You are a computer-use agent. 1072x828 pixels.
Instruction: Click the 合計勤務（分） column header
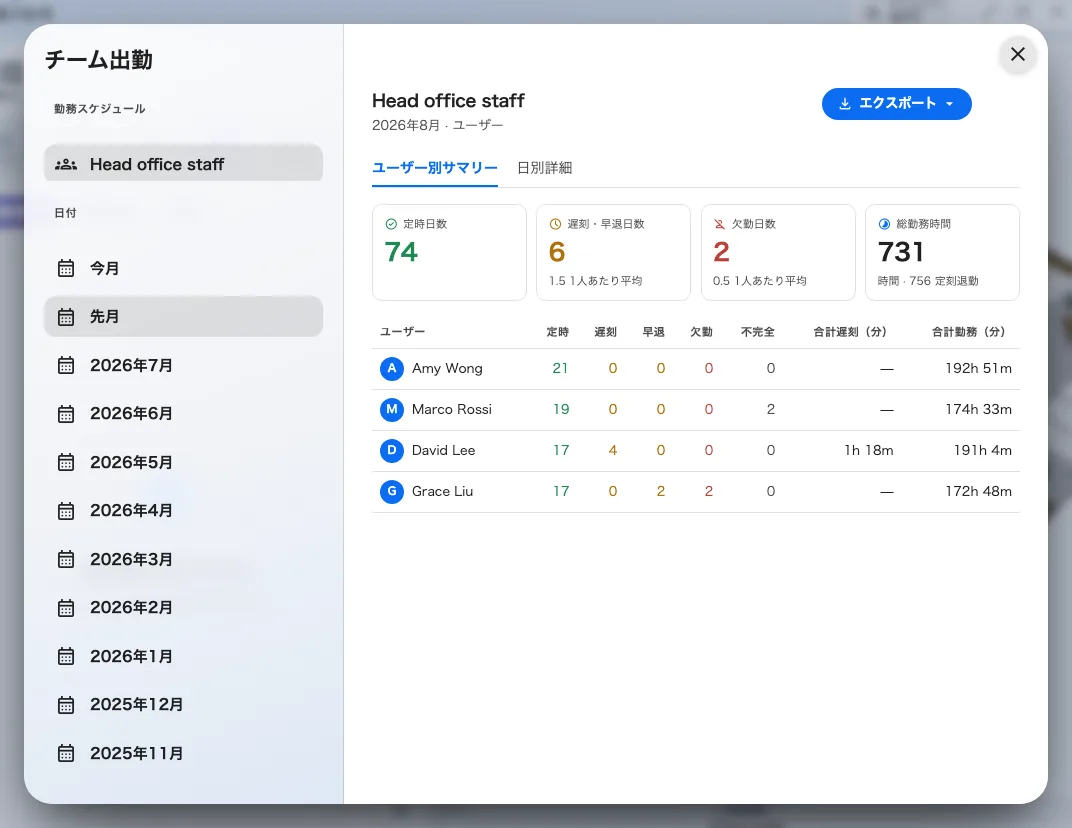pos(969,332)
